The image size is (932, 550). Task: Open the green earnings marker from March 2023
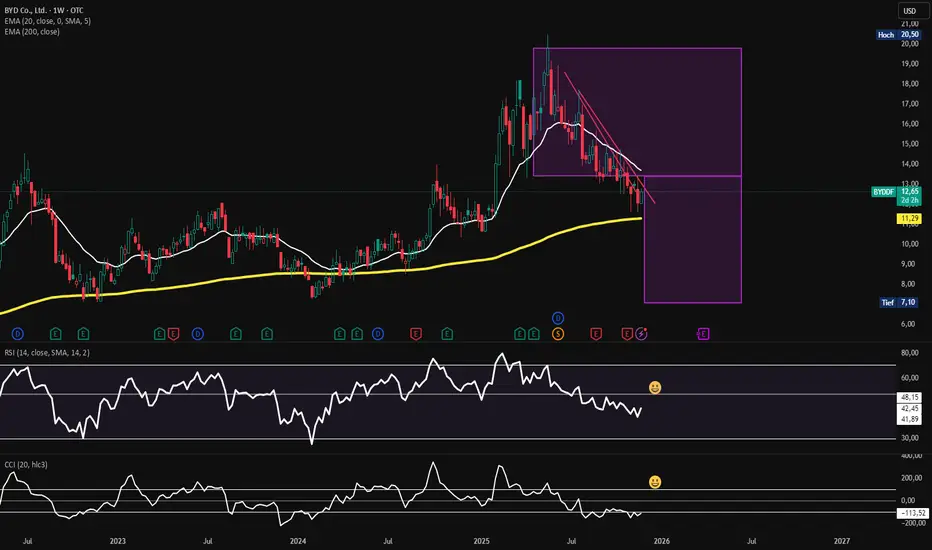coord(159,334)
